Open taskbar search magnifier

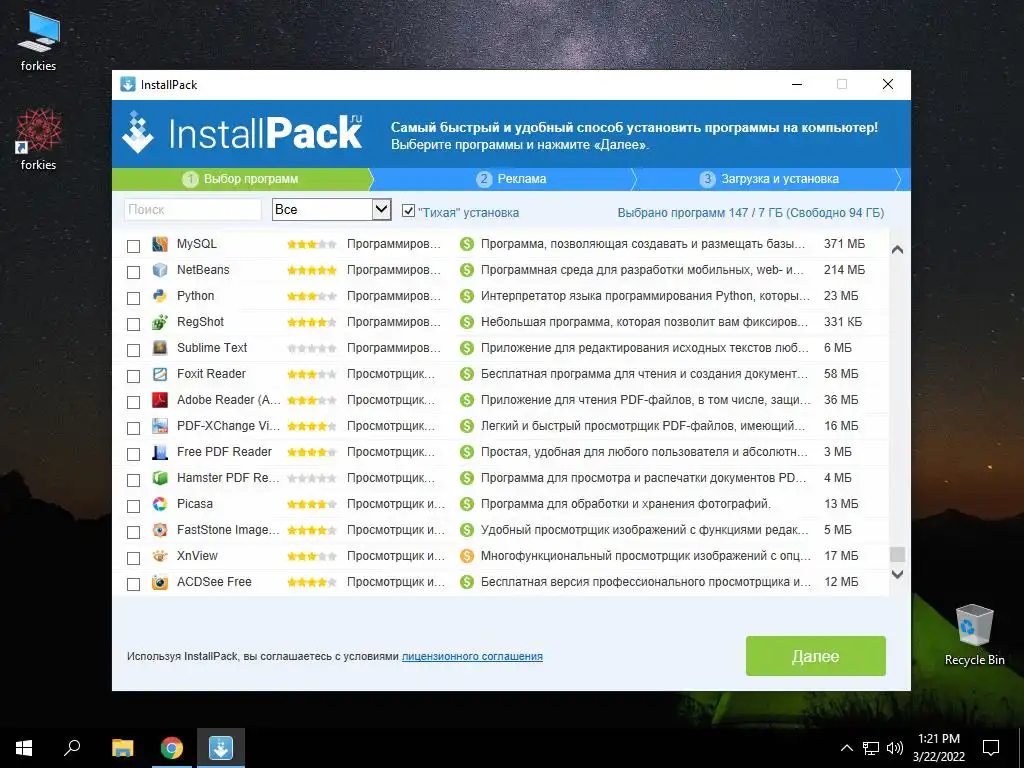point(72,748)
